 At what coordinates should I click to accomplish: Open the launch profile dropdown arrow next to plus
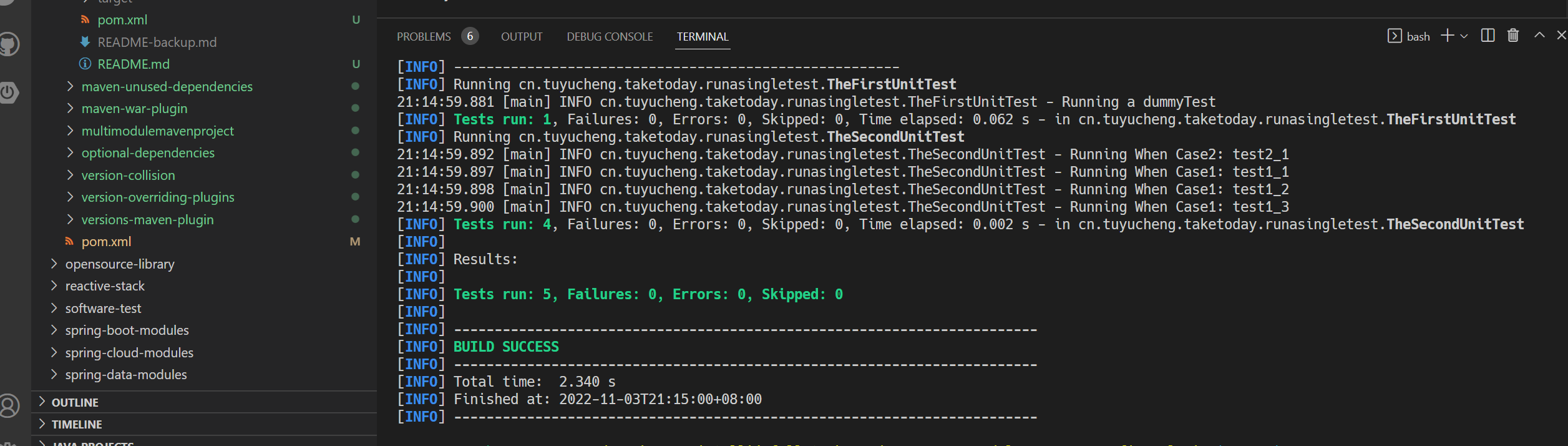(x=1464, y=36)
